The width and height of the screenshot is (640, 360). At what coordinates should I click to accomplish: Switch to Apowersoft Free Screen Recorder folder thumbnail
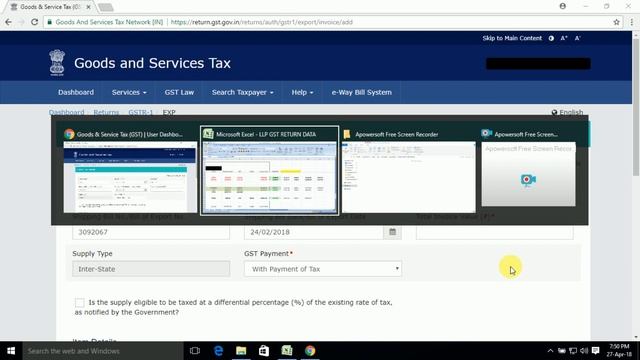pyautogui.click(x=409, y=171)
